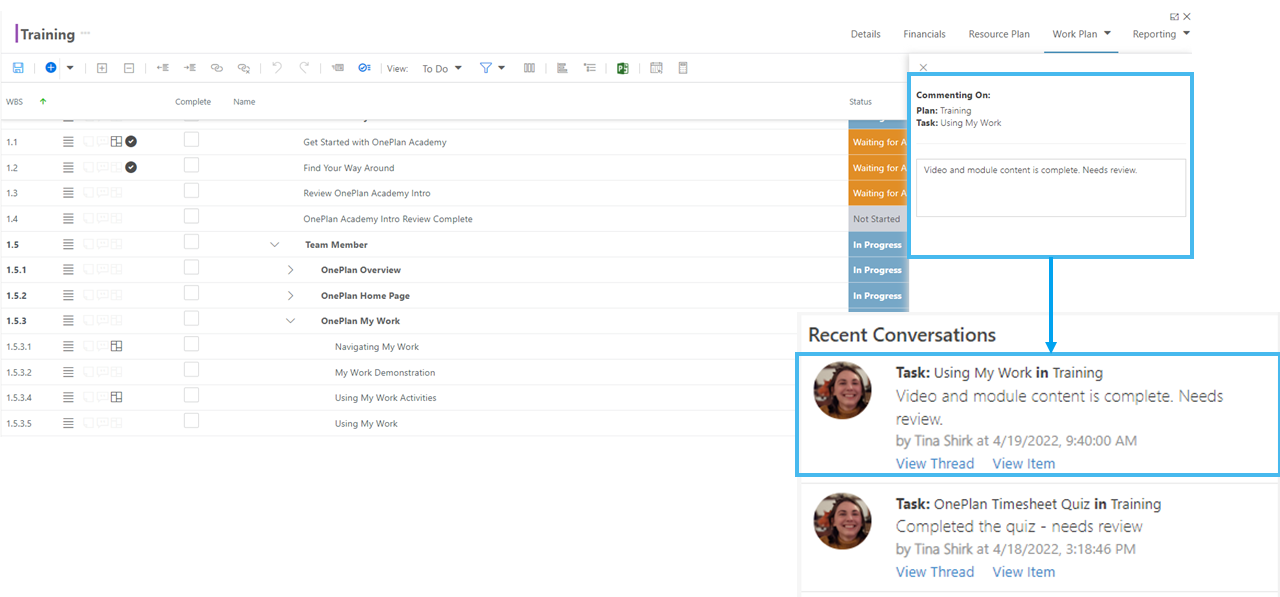Save the work plan with the floppy disk icon
This screenshot has height=597, width=1280.
18,68
